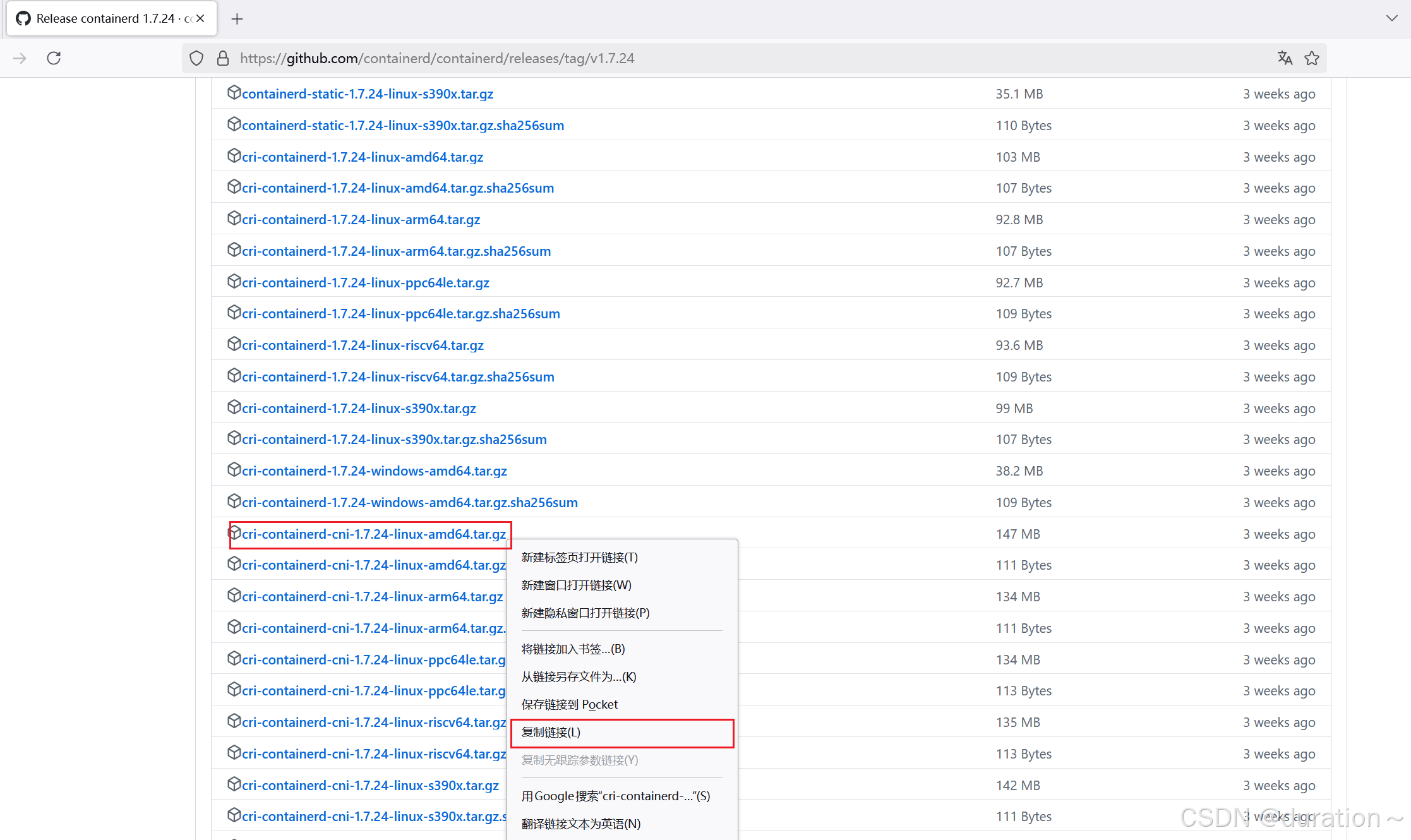This screenshot has height=840, width=1411.
Task: Click cri-containerd-cni-1.7.24-linux-amd64.tar.gz link
Action: click(x=374, y=534)
